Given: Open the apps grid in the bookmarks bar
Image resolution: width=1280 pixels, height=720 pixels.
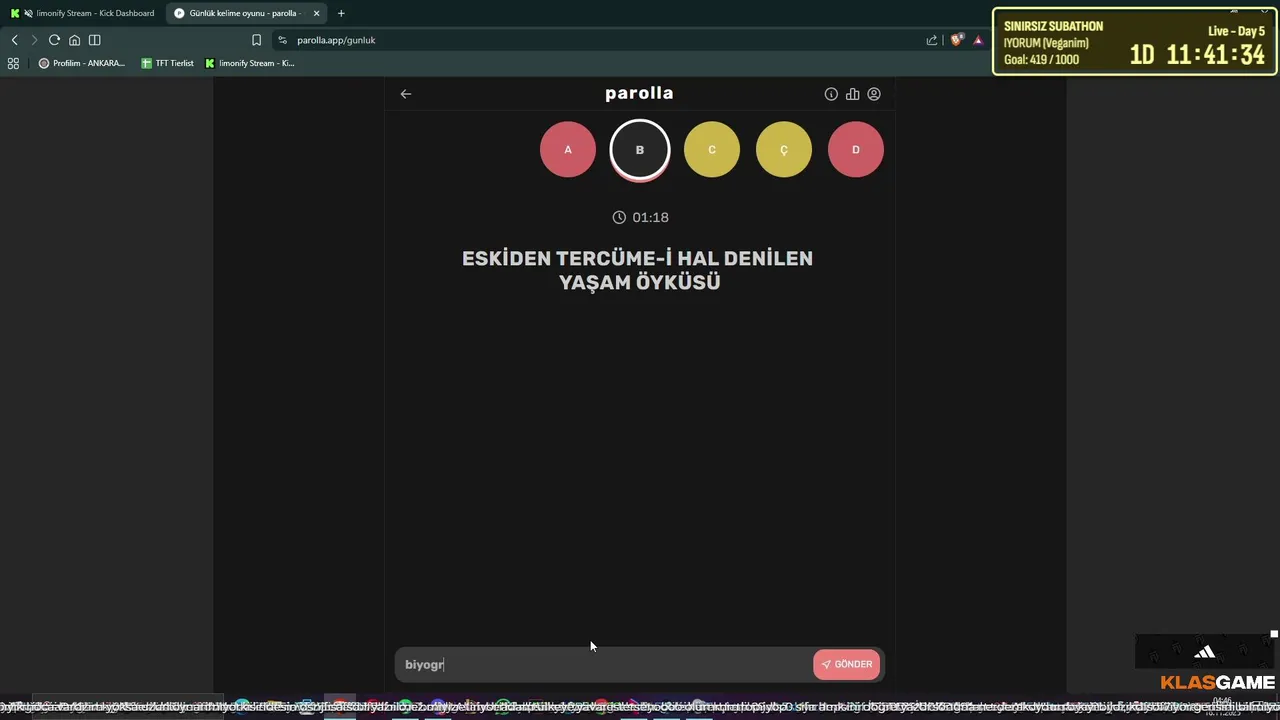Looking at the screenshot, I should pos(13,63).
